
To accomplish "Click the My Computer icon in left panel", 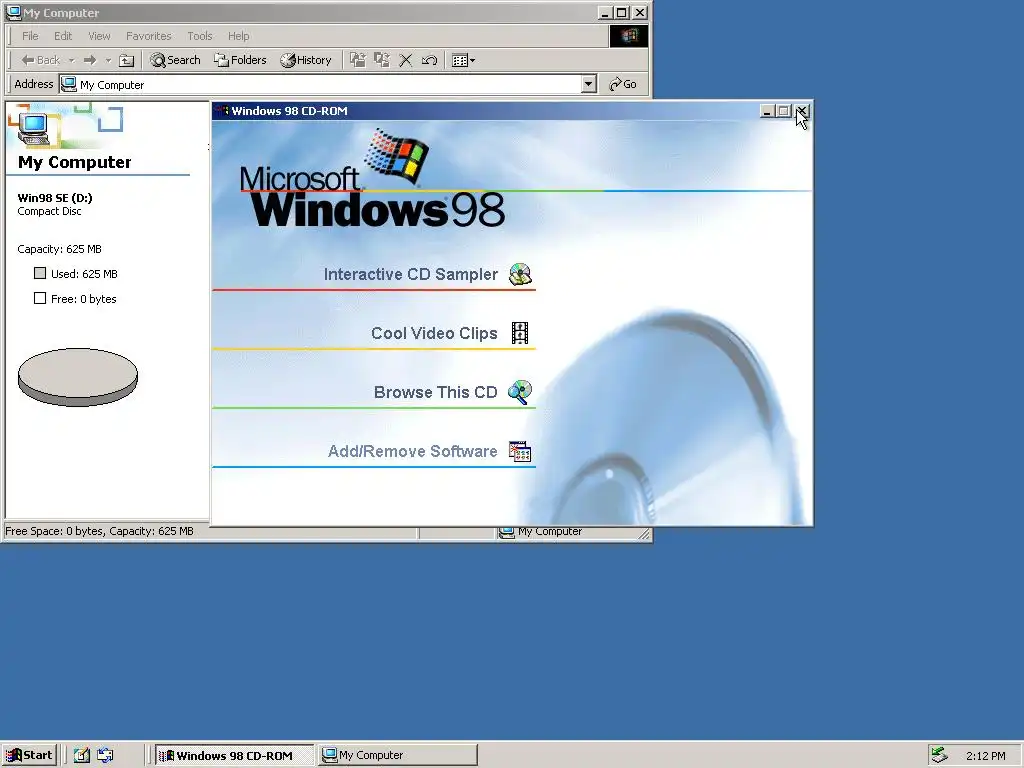I will pos(34,127).
